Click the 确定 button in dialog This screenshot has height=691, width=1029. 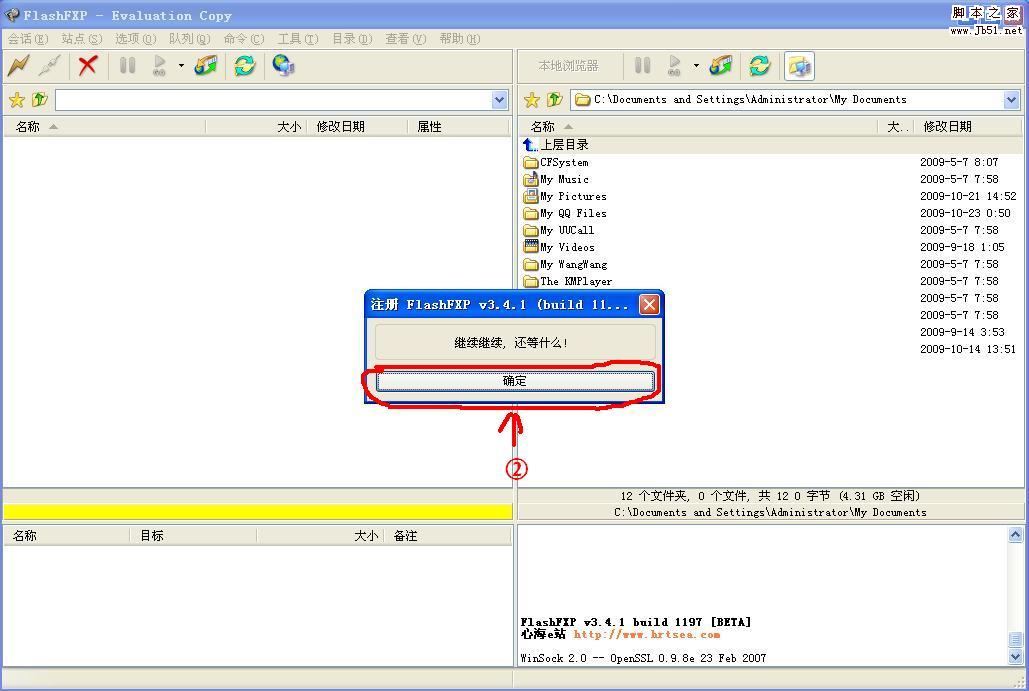click(515, 381)
